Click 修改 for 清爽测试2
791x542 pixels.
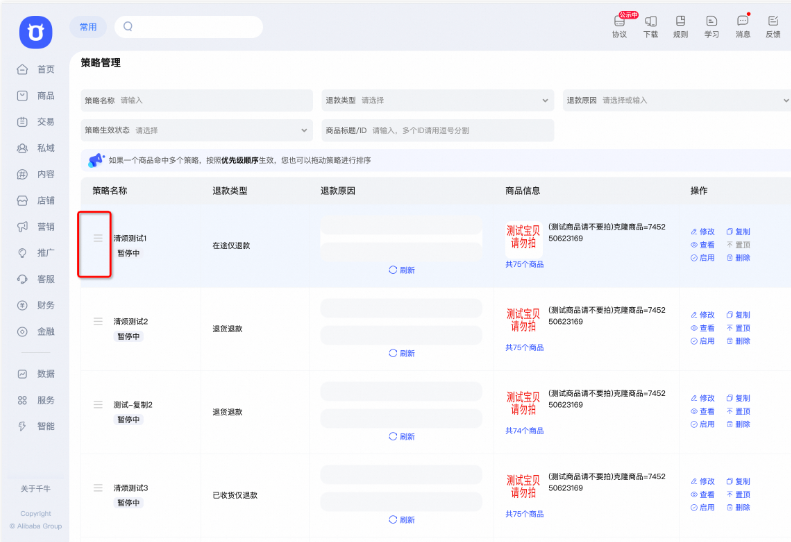pyautogui.click(x=703, y=315)
